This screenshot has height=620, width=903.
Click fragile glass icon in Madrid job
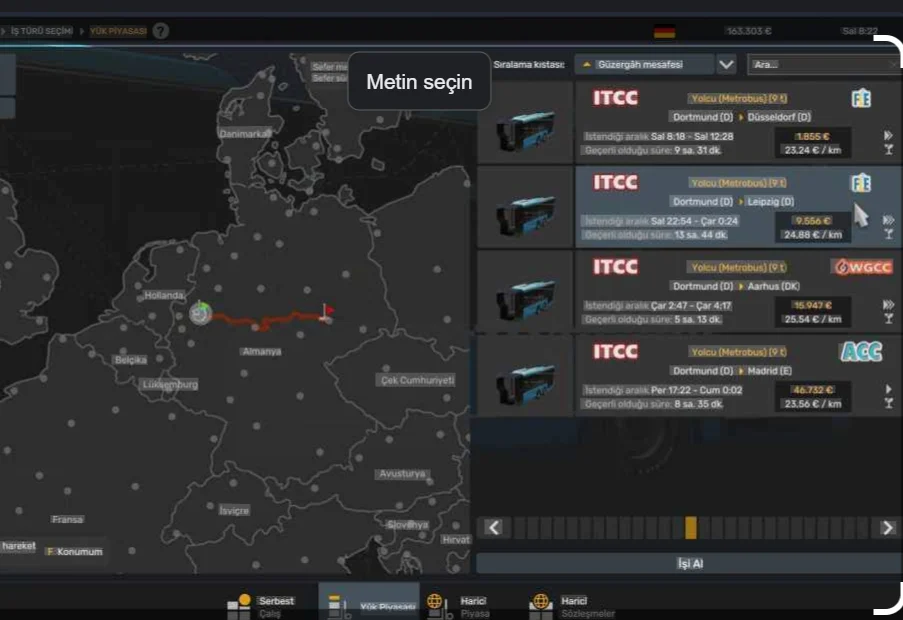click(x=889, y=403)
